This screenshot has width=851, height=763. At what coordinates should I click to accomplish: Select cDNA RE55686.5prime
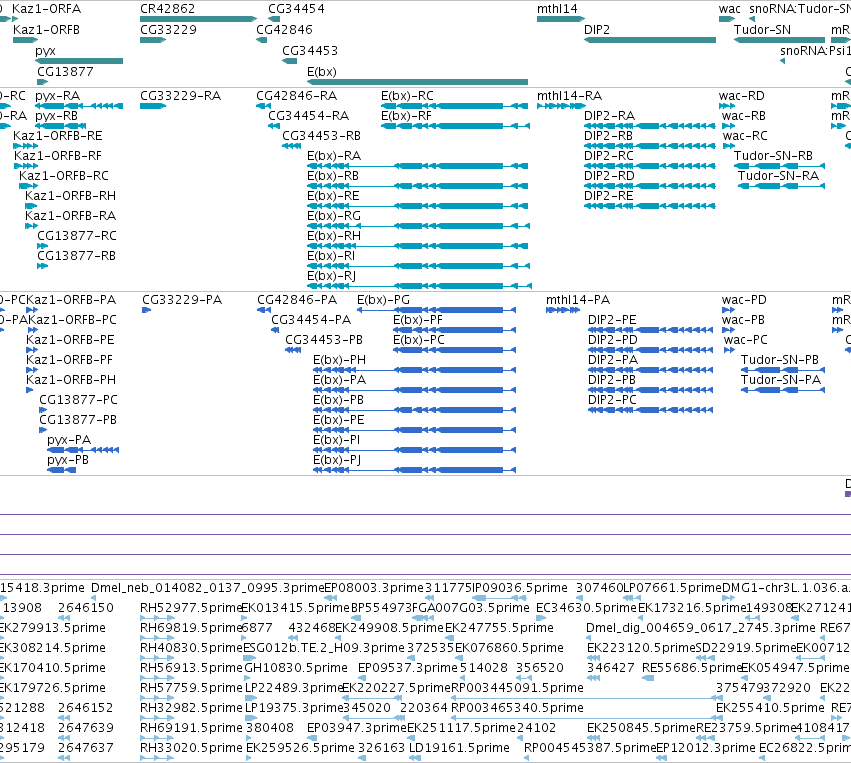(692, 668)
